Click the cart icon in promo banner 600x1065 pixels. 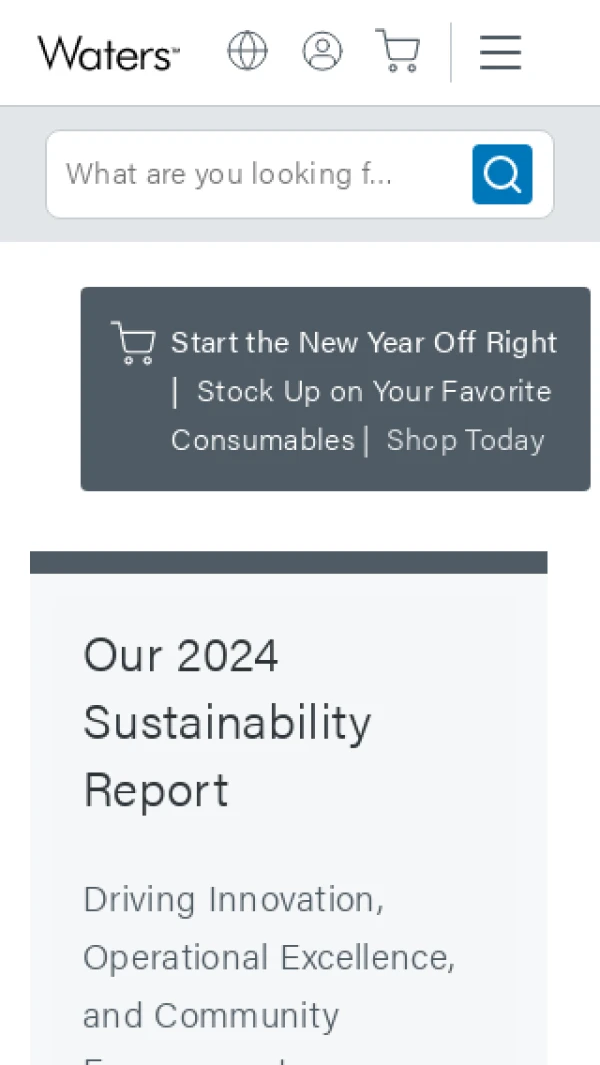[x=133, y=343]
